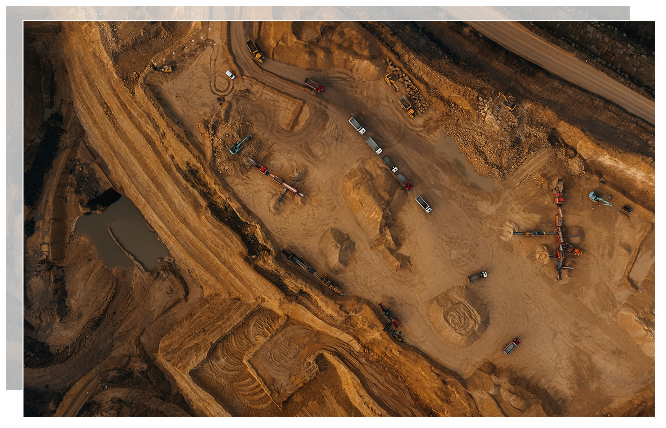Click the teal excavator beside the red conveyor

coord(240,145)
